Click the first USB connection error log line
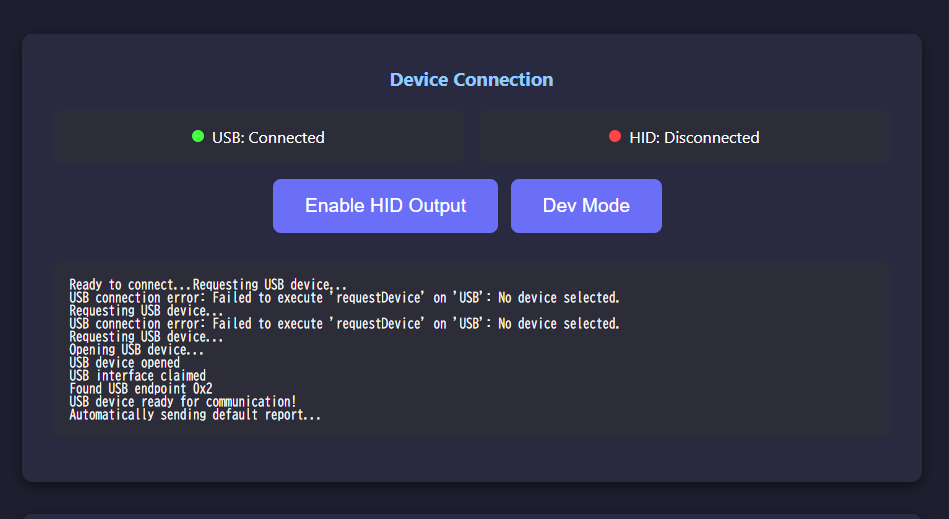This screenshot has height=519, width=949. pyautogui.click(x=344, y=298)
